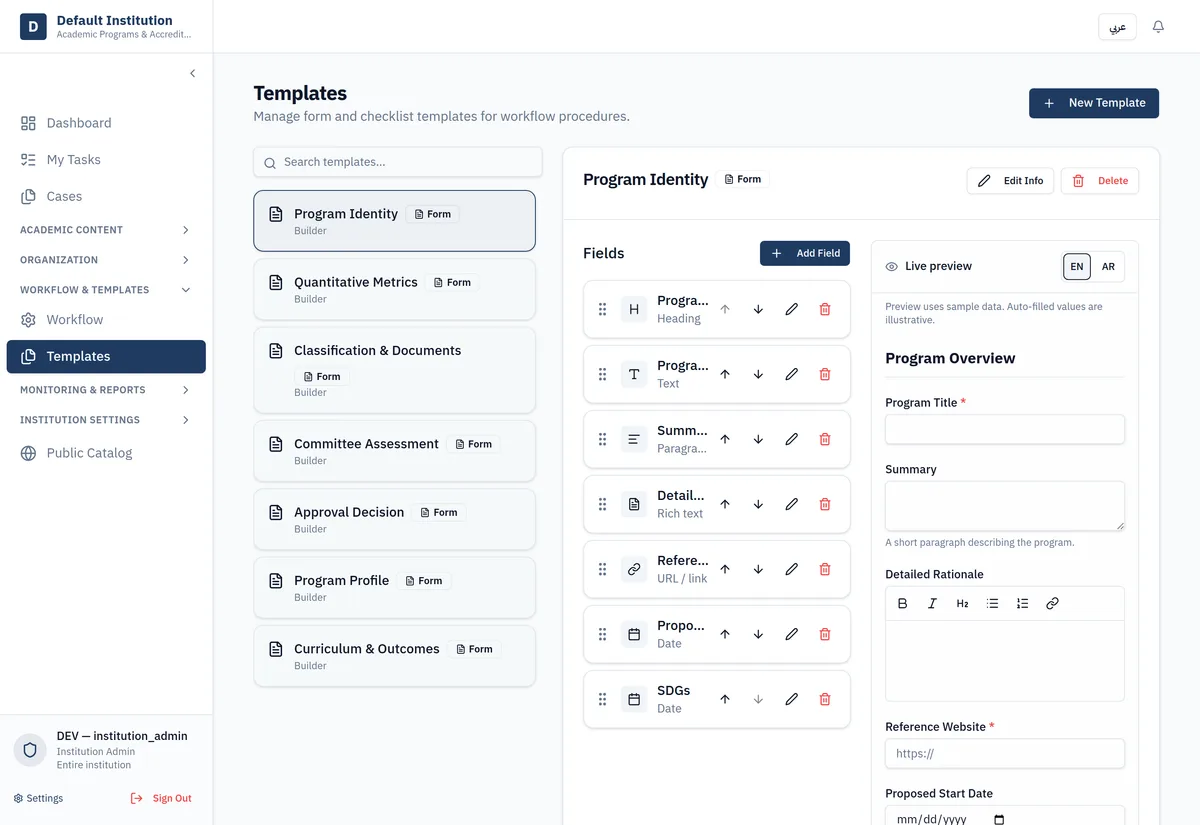The width and height of the screenshot is (1200, 825).
Task: Edit the SDGs field with pencil icon
Action: coord(791,699)
